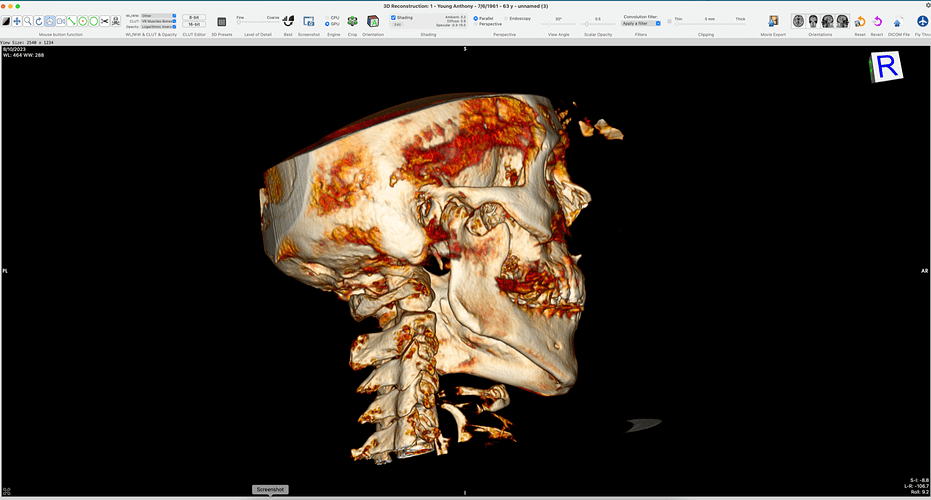
Task: Select the empty green oval tool
Action: click(94, 21)
